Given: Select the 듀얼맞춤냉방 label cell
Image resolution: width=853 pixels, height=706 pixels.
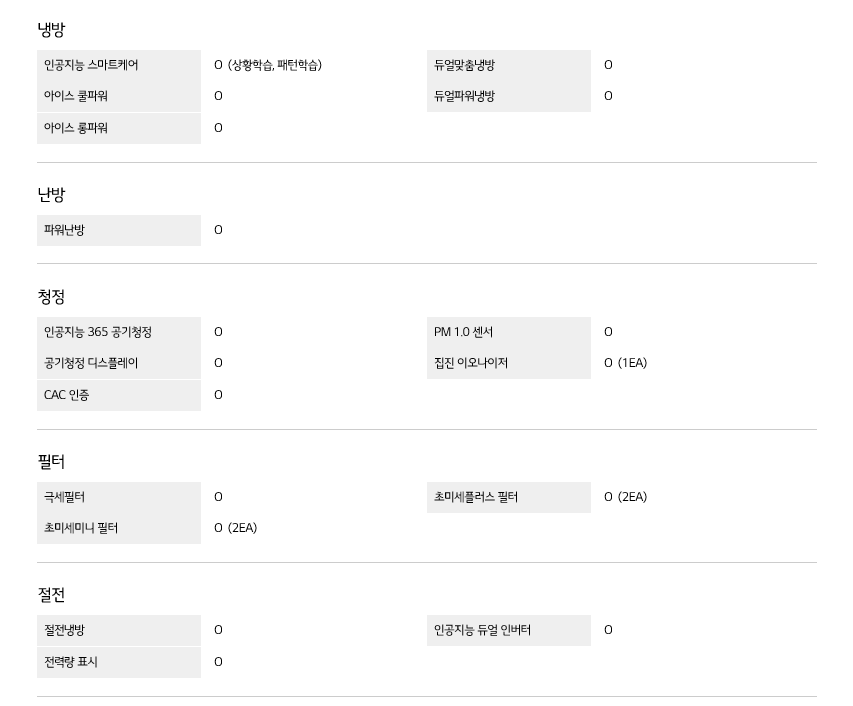Looking at the screenshot, I should tap(509, 65).
